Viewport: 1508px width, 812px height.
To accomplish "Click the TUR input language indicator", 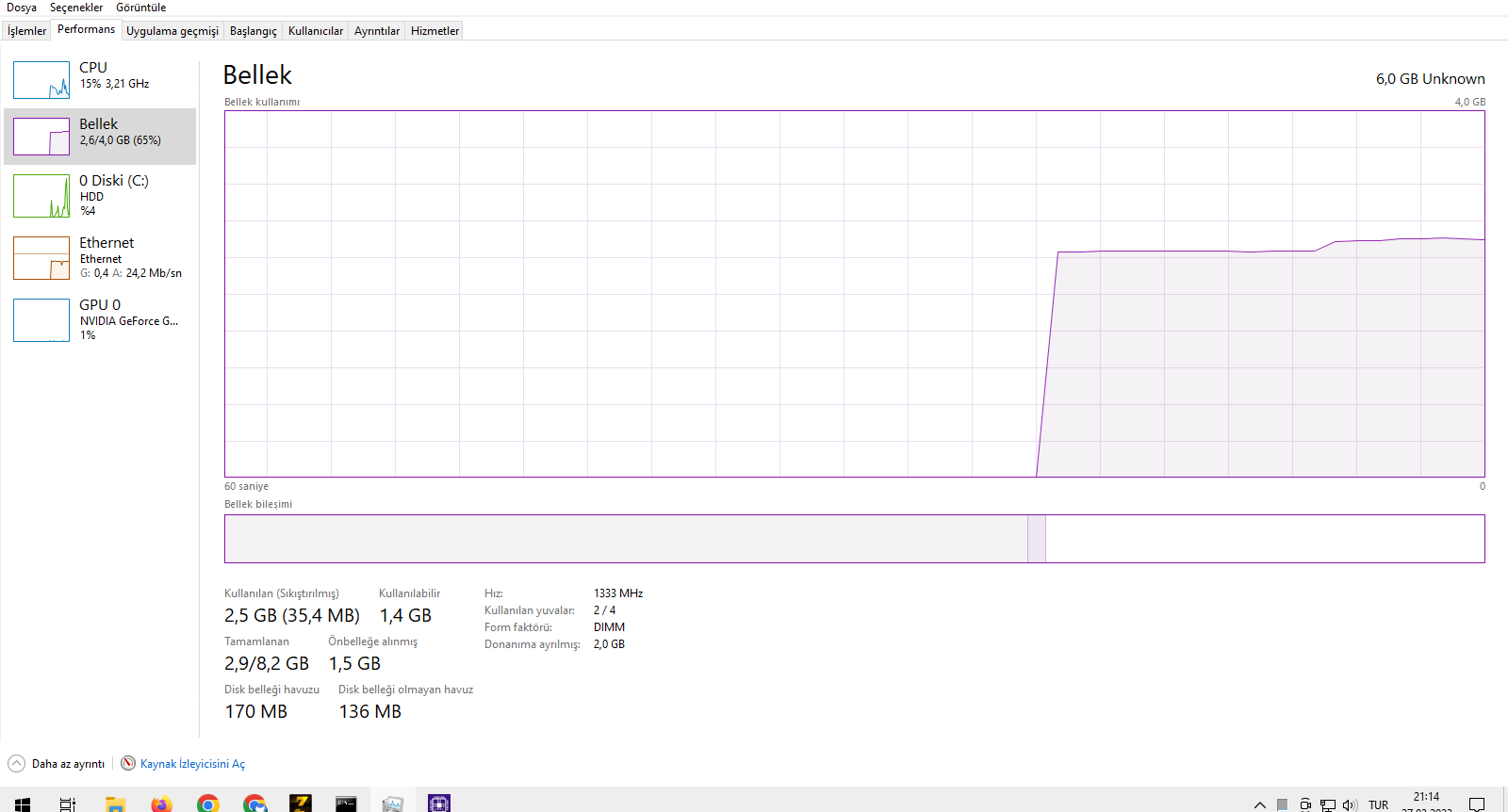I will (x=1378, y=804).
